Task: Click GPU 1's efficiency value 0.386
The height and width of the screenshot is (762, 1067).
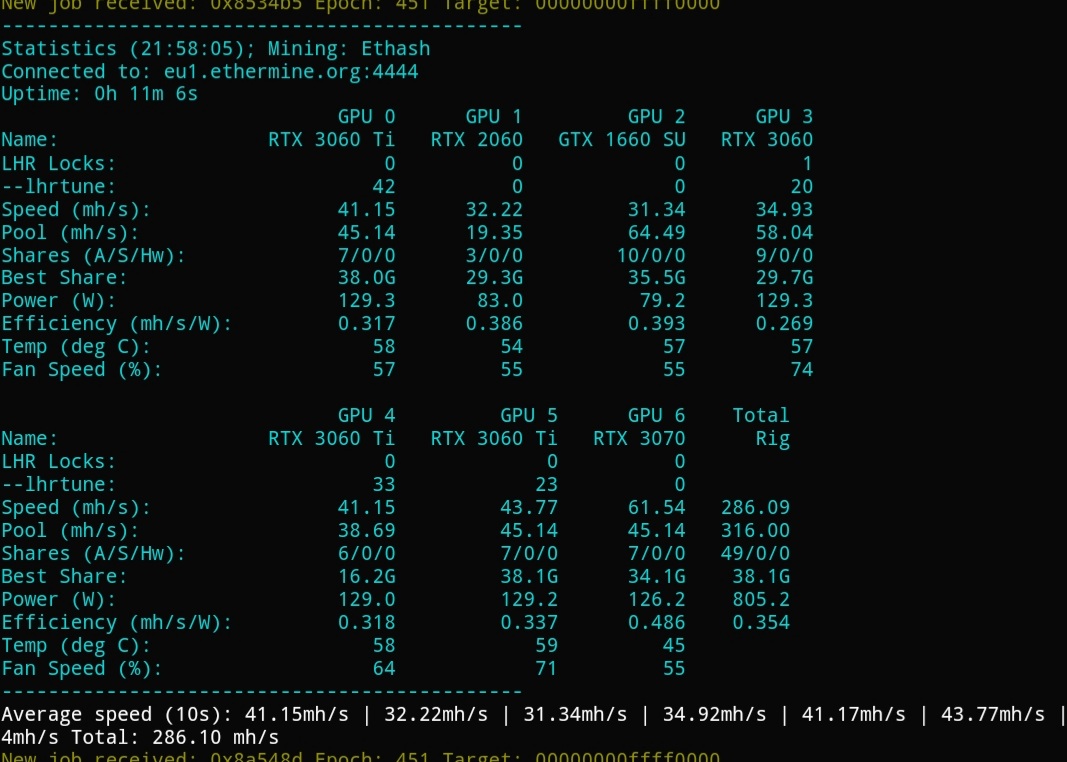Action: 494,324
